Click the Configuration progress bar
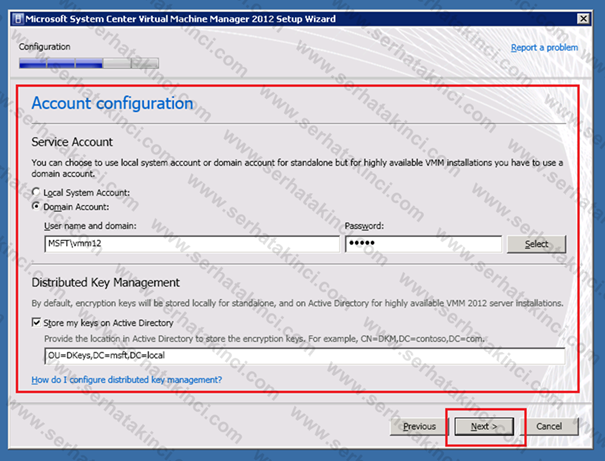Screen dimensions: 605x461 click(x=89, y=63)
